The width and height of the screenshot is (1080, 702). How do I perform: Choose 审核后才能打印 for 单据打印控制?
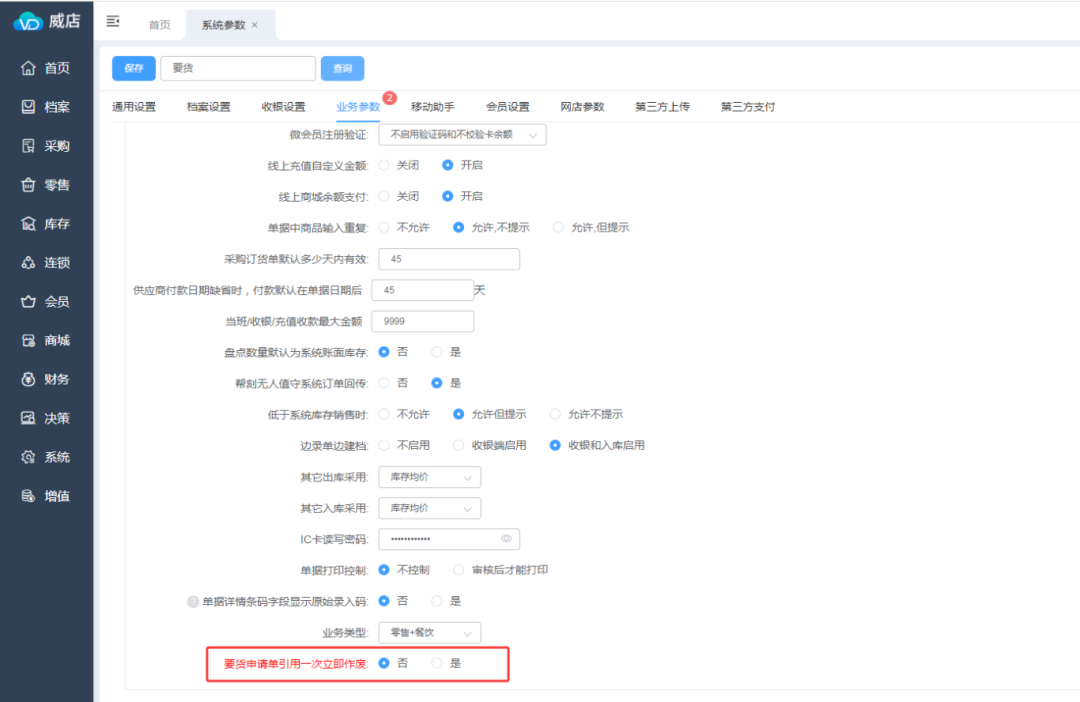459,570
